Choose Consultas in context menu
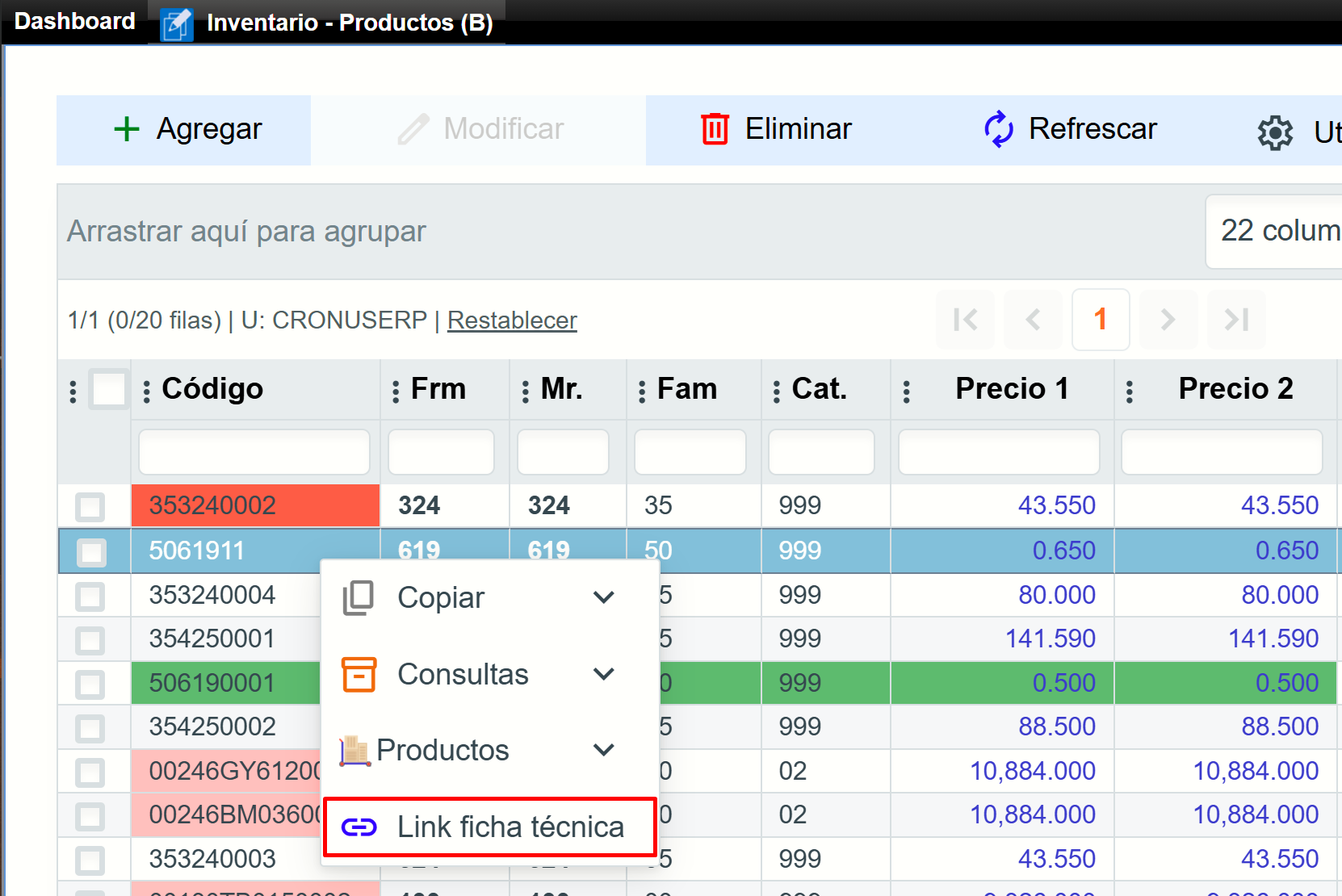The image size is (1342, 896). tap(489, 674)
